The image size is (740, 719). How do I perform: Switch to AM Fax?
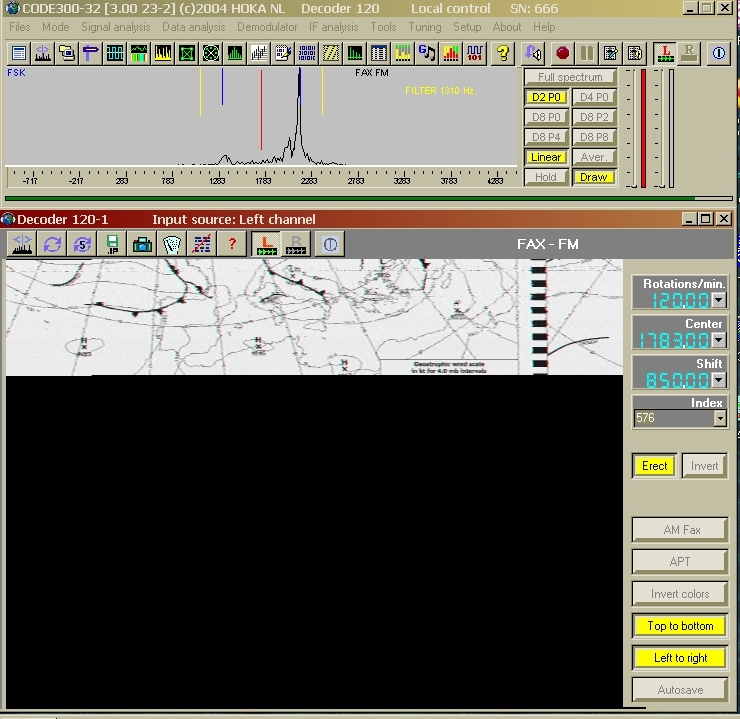(680, 530)
